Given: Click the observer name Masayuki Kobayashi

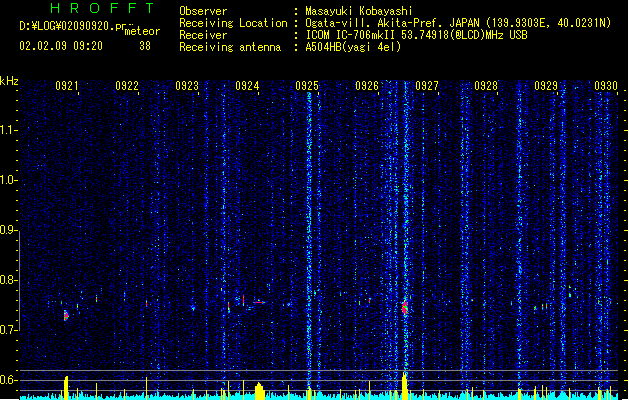Looking at the screenshot, I should click(358, 11).
